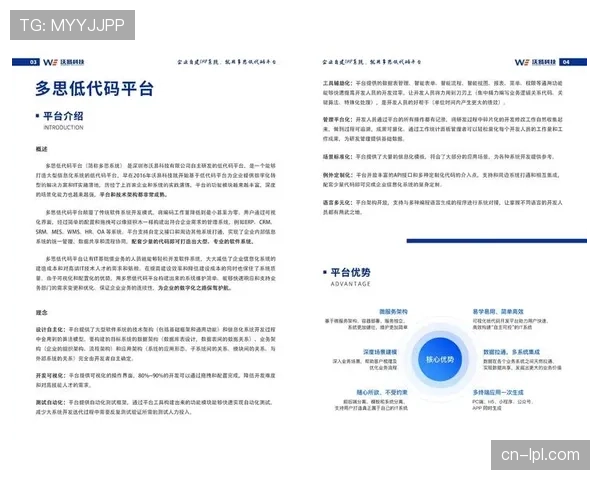The image size is (600, 480).
Task: Click the page number 03 badge
Action: (26, 62)
